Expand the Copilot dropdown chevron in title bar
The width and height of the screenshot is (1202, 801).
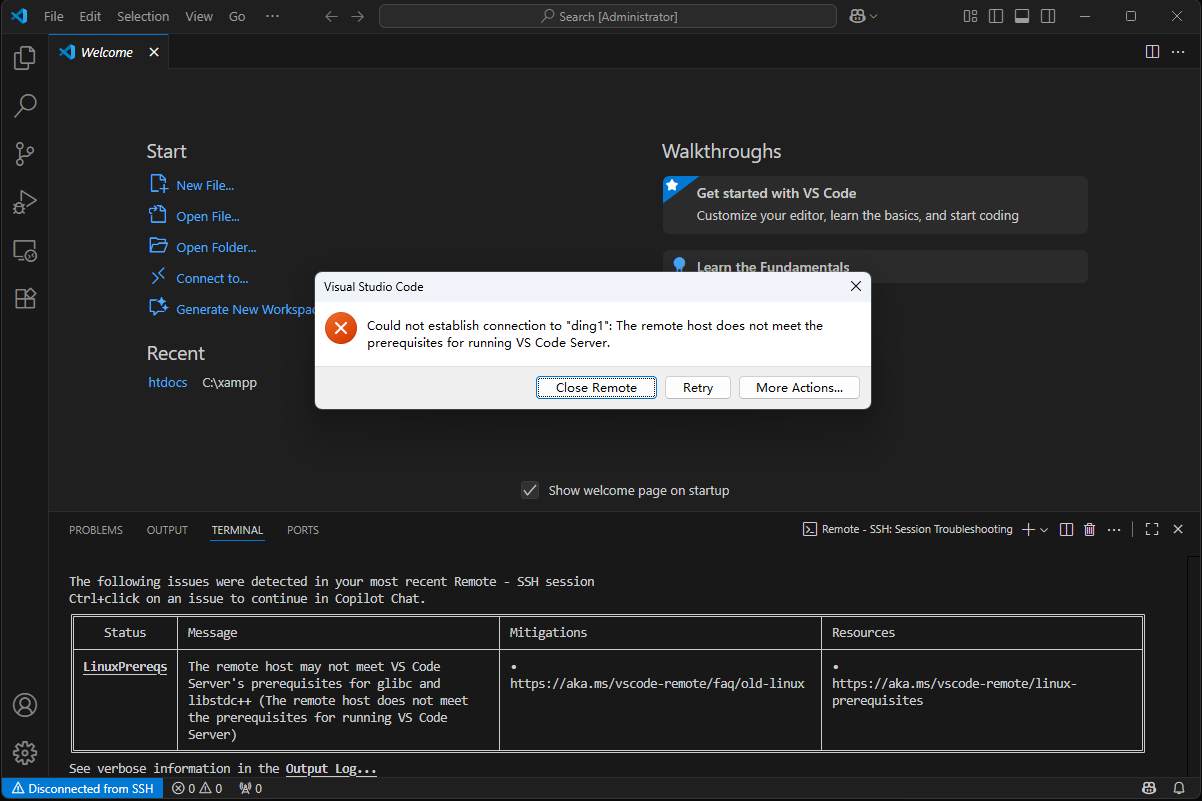[x=874, y=16]
